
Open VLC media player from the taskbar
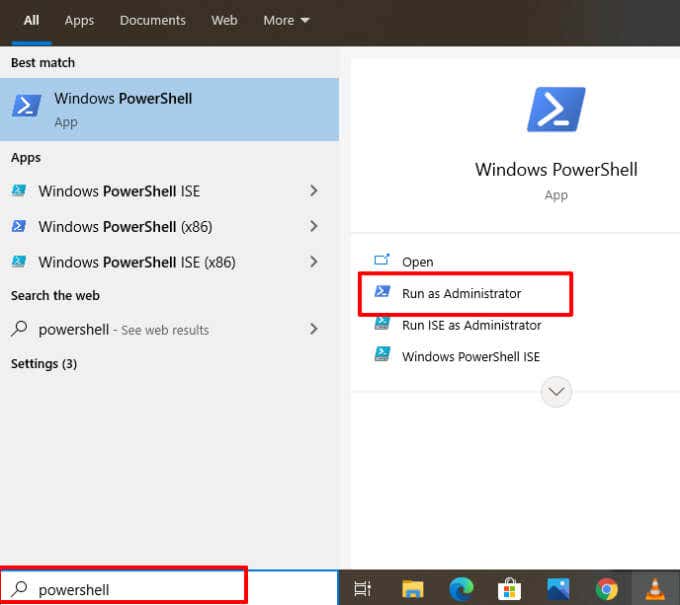point(655,589)
